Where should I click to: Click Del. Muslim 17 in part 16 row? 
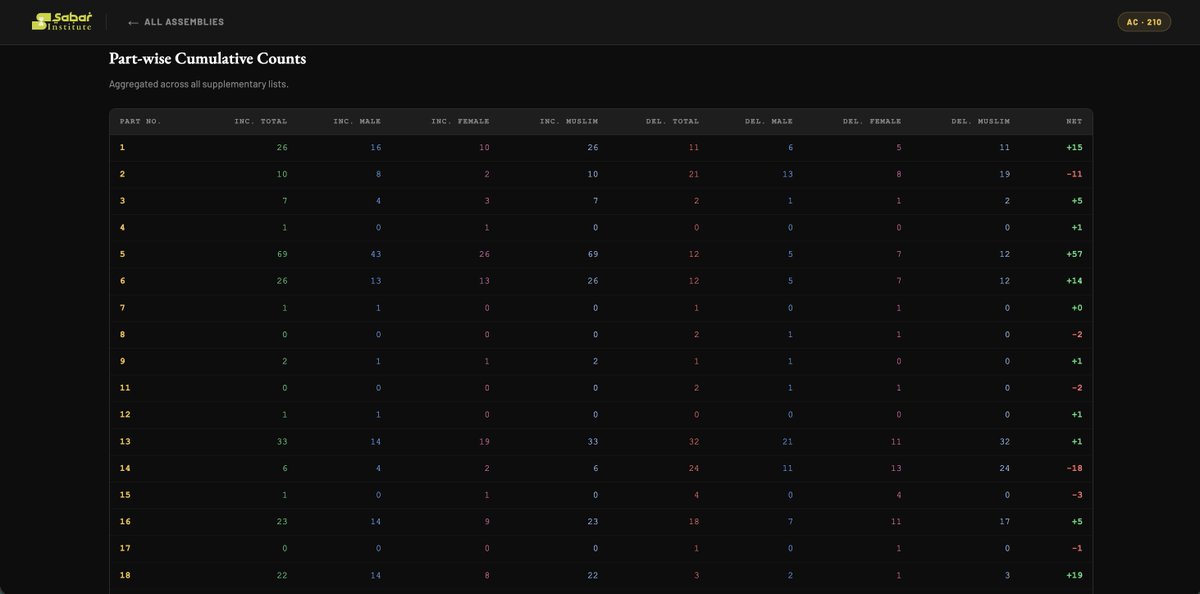[x=1004, y=521]
